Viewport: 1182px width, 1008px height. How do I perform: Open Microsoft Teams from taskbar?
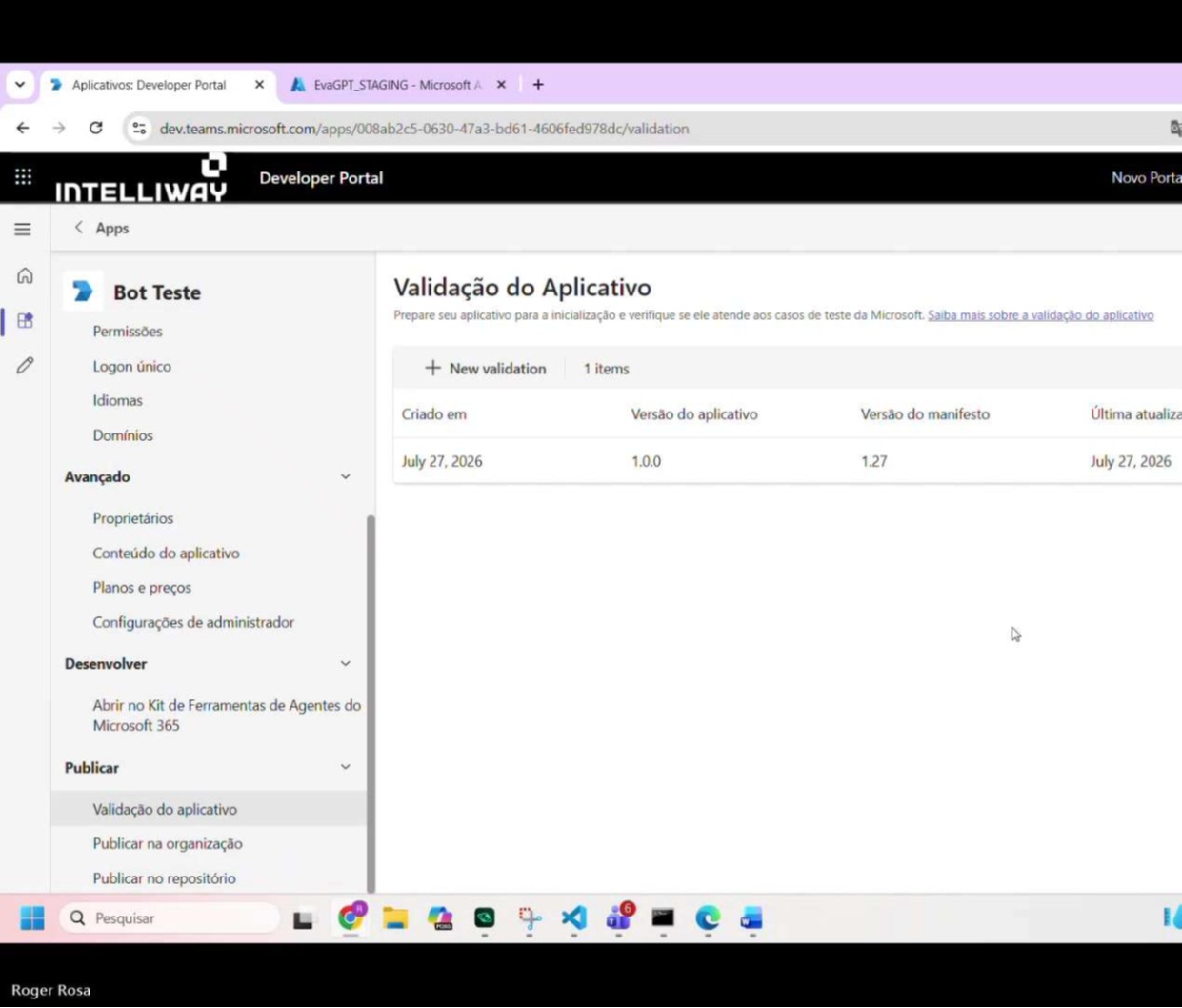click(619, 917)
